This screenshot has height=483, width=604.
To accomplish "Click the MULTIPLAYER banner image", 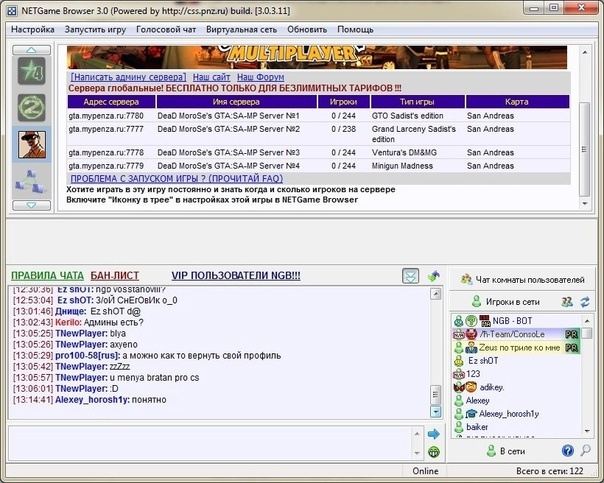I will [317, 57].
